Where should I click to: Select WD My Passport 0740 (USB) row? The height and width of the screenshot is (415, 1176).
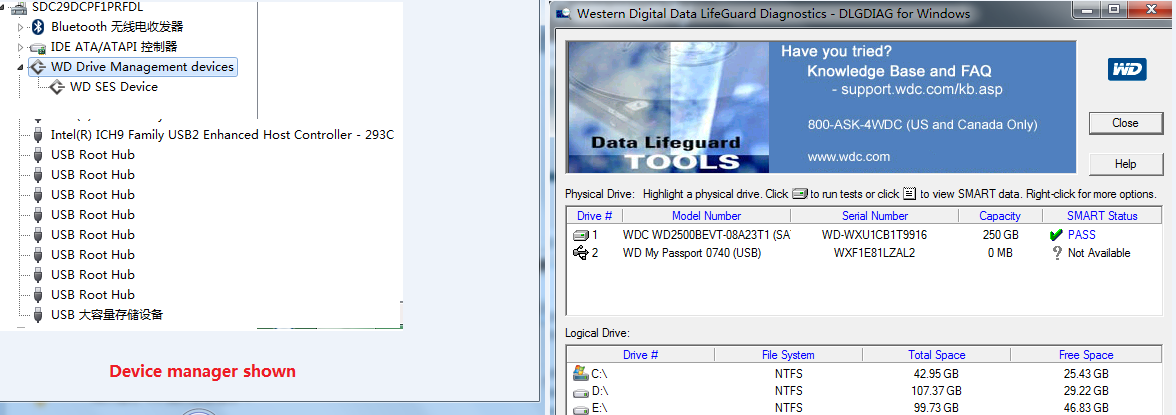point(692,253)
